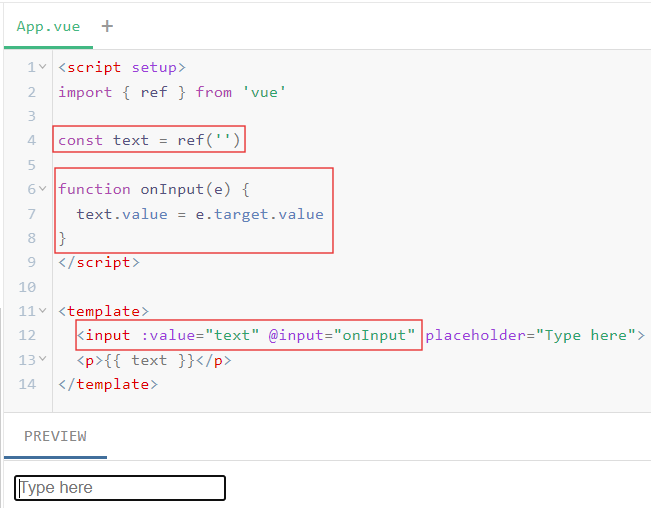This screenshot has width=651, height=508.
Task: Click the ':value="text"' attribute in input tag
Action: (200, 335)
